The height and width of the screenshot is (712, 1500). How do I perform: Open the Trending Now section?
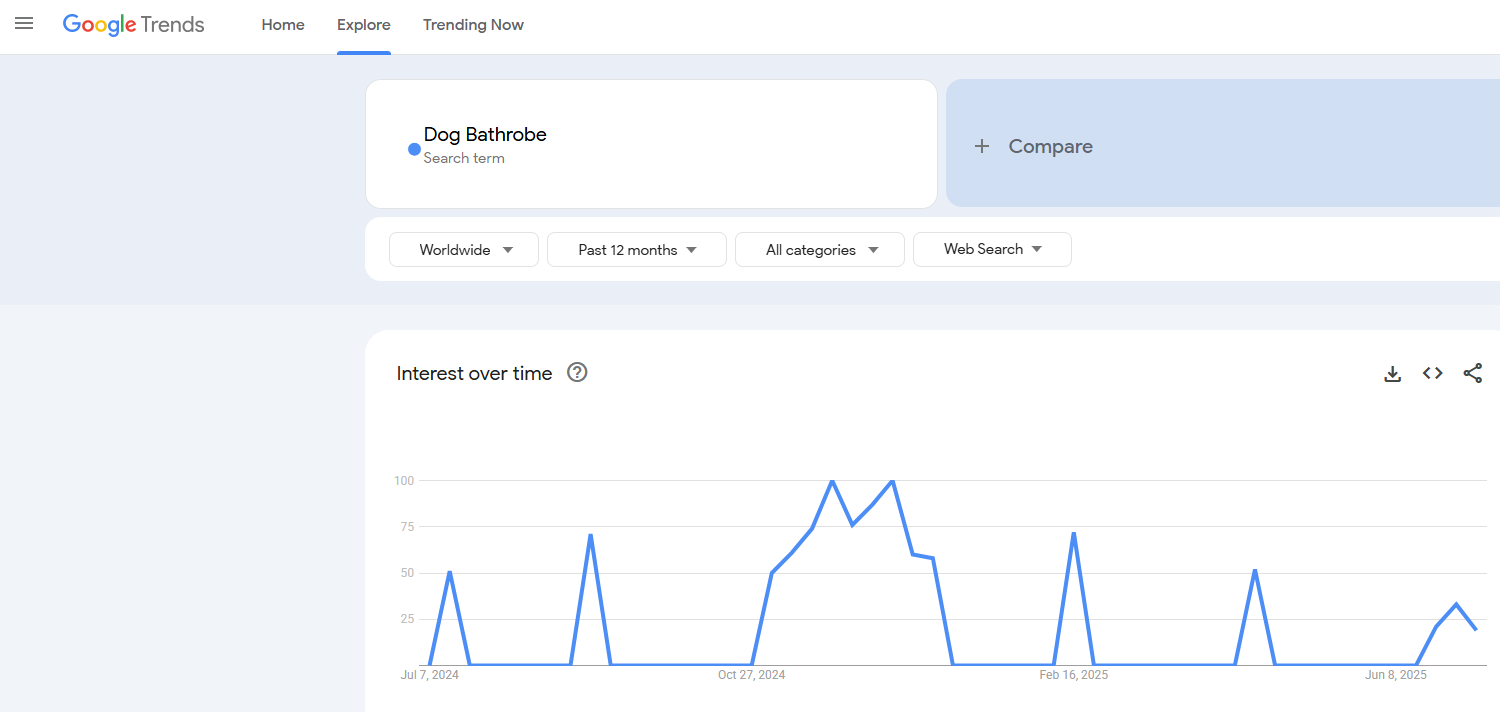pos(473,25)
